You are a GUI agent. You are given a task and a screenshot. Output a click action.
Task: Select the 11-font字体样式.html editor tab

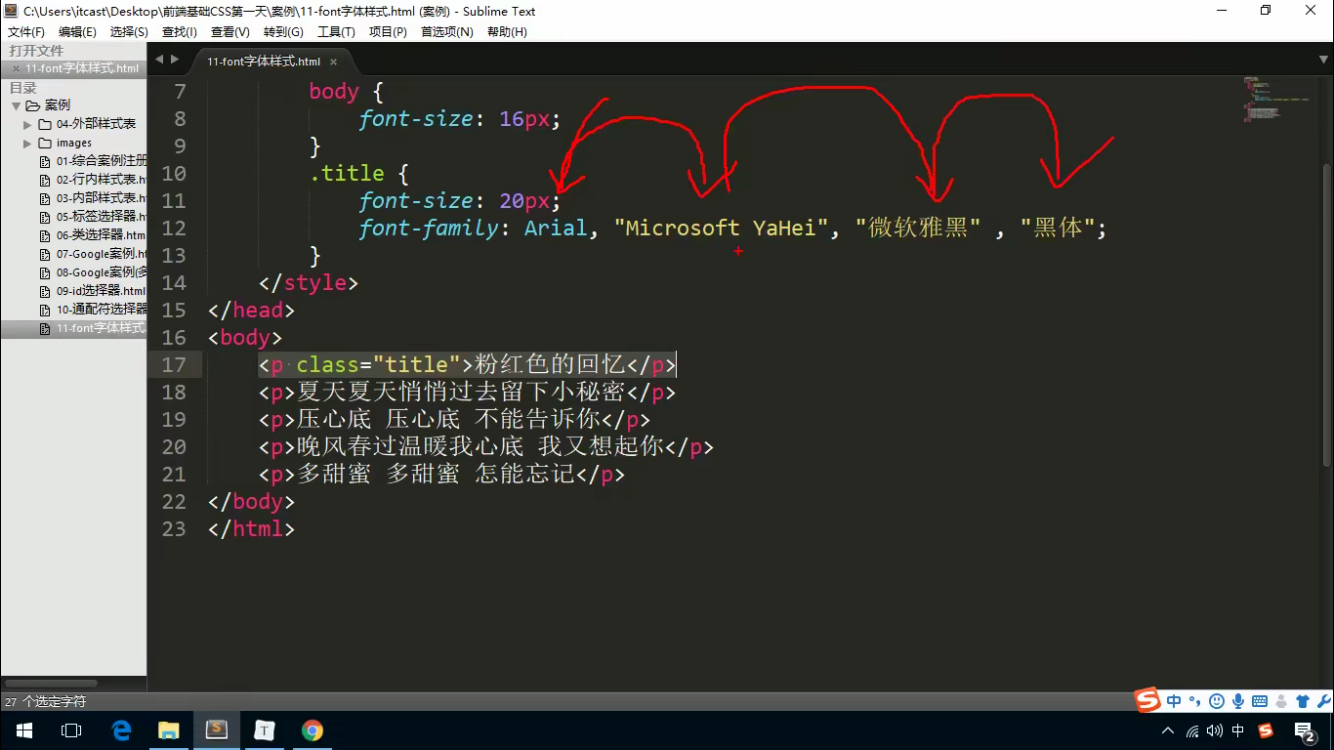point(263,62)
